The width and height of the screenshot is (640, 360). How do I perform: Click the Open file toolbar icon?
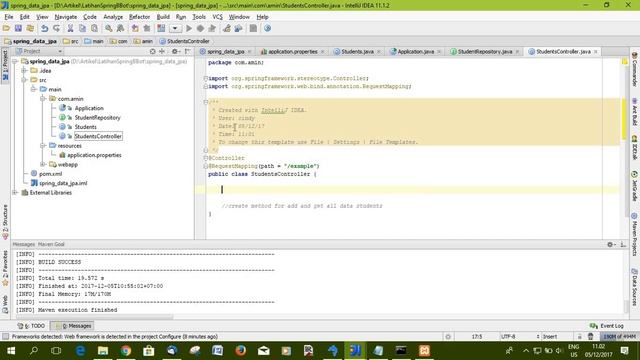tap(6, 28)
